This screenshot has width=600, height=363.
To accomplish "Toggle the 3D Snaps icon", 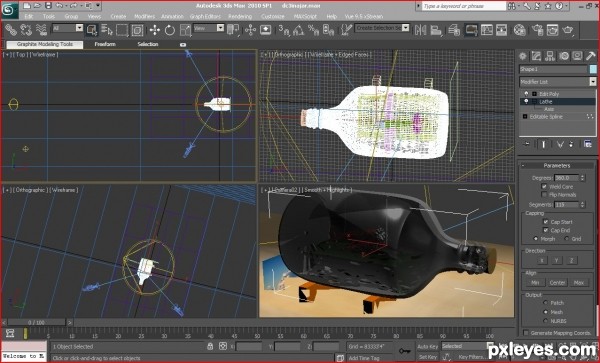I will 284,30.
